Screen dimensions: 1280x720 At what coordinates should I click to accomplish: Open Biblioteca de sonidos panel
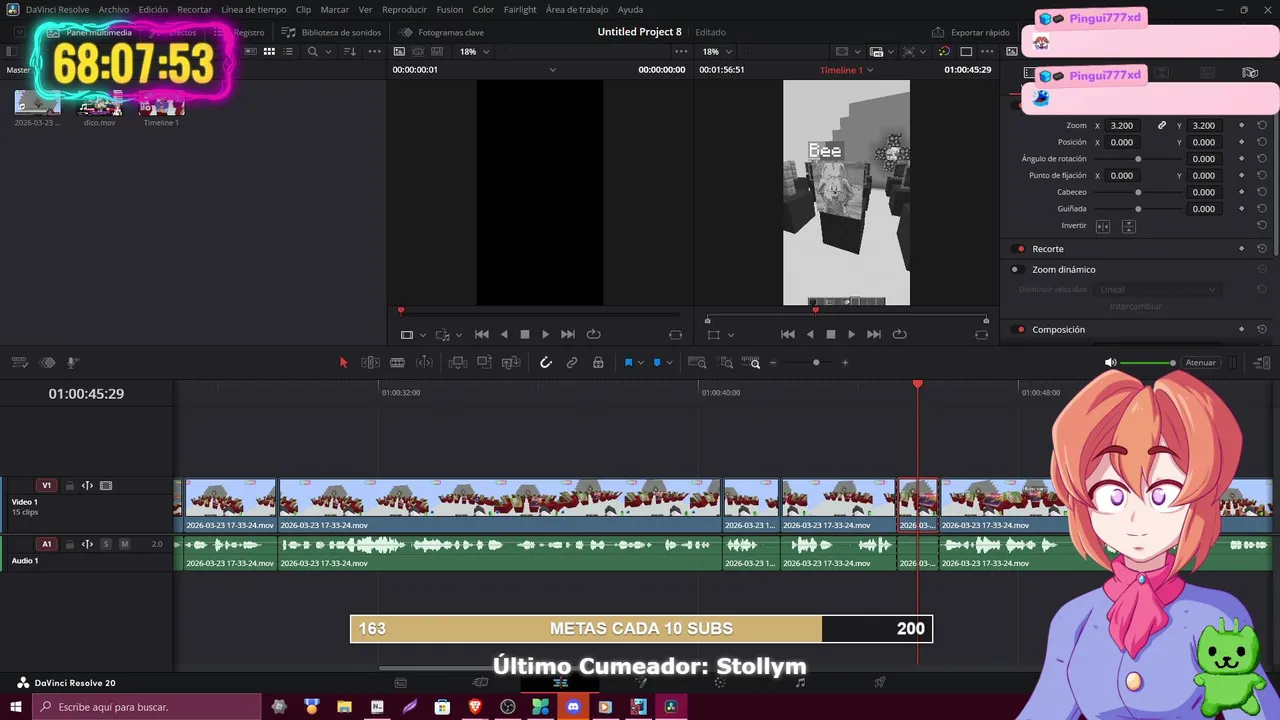331,32
